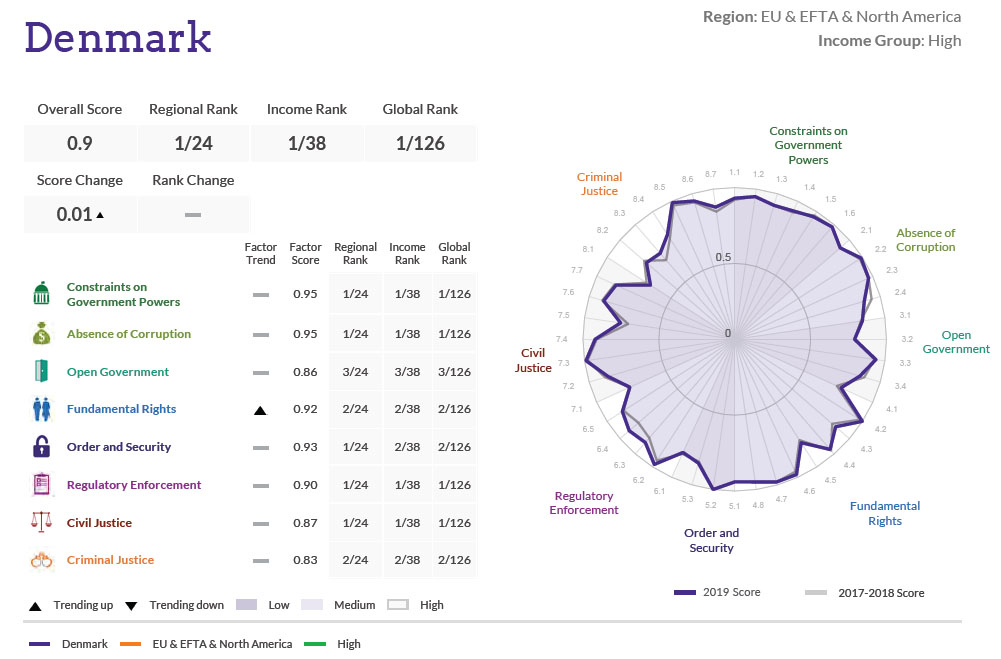Image resolution: width=1001 pixels, height=659 pixels.
Task: Select the Global Rank column header
Action: click(x=454, y=253)
